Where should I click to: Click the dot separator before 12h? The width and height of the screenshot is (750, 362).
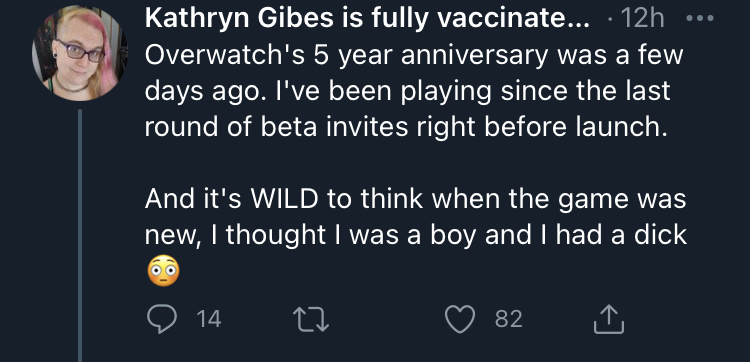(609, 20)
